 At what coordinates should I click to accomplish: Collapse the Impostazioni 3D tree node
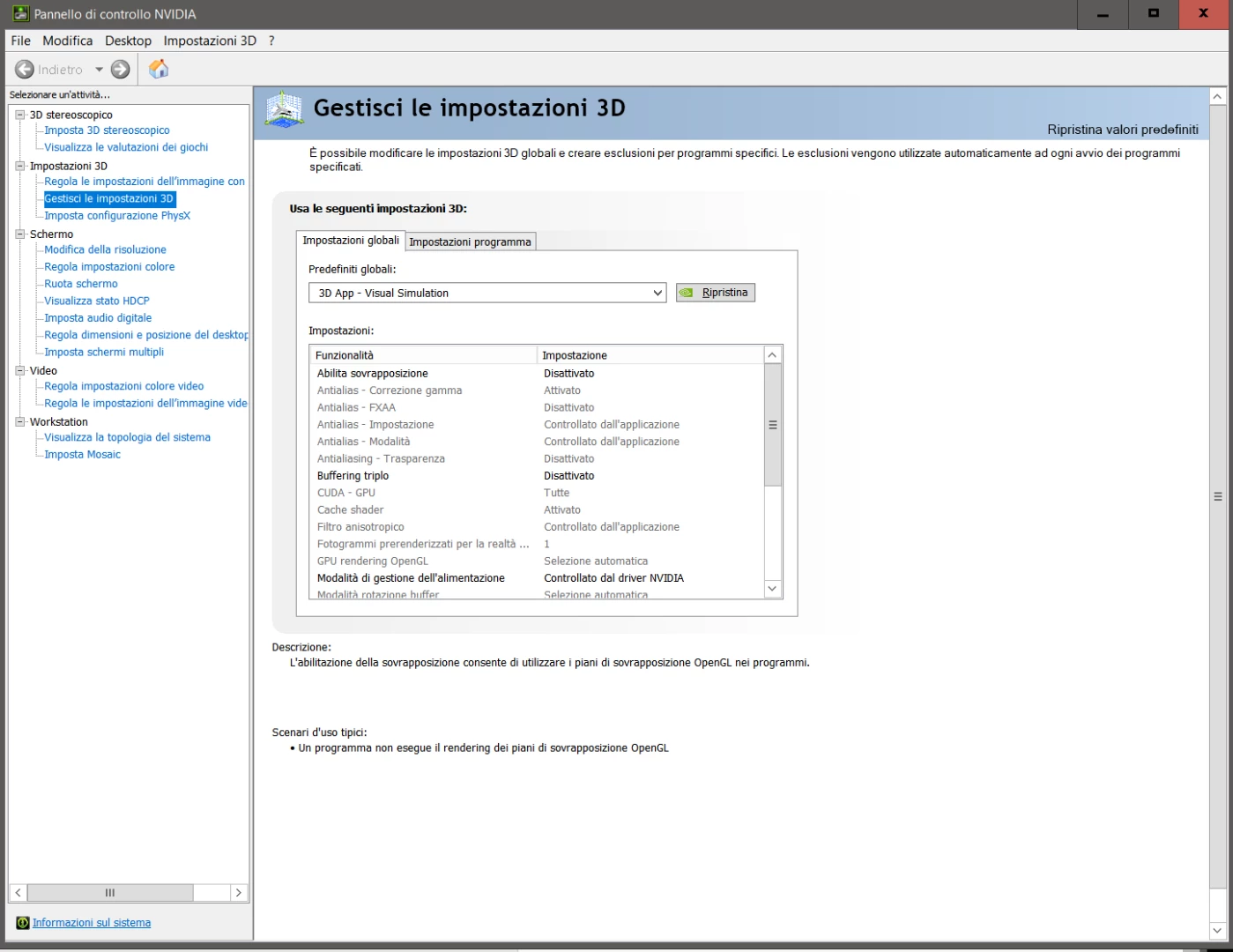point(20,166)
